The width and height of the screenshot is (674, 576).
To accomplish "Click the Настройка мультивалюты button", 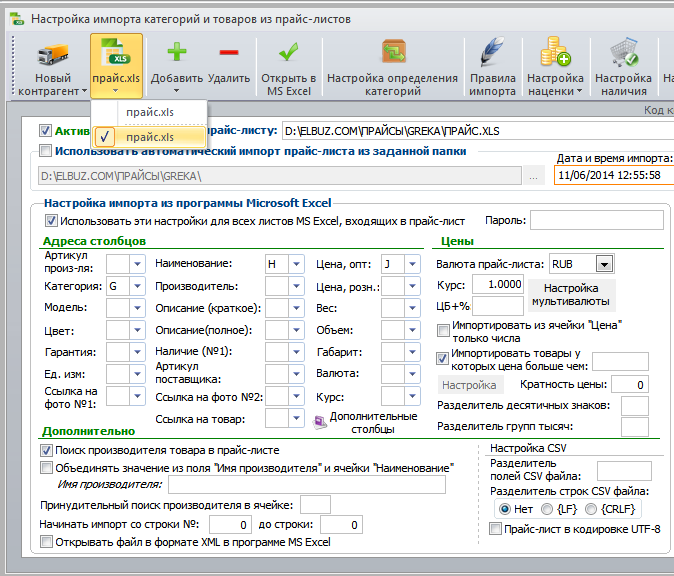I will click(571, 295).
